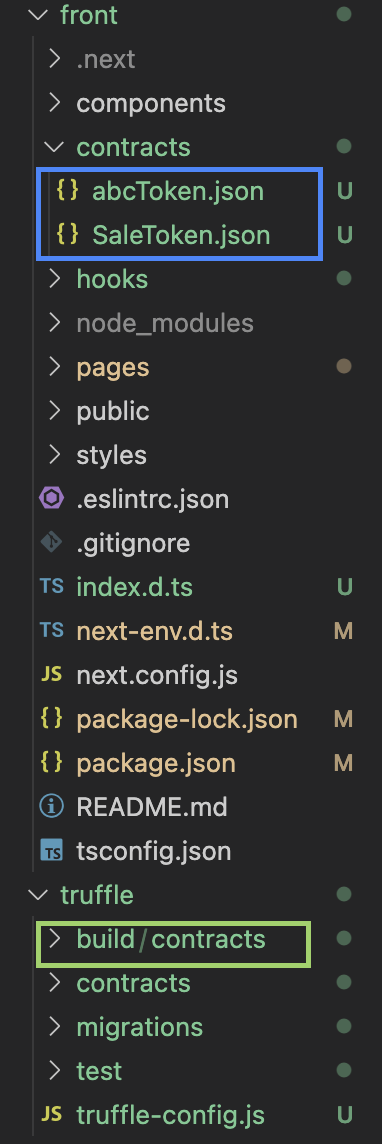Open next.config.js file
The height and width of the screenshot is (1144, 382).
(157, 676)
